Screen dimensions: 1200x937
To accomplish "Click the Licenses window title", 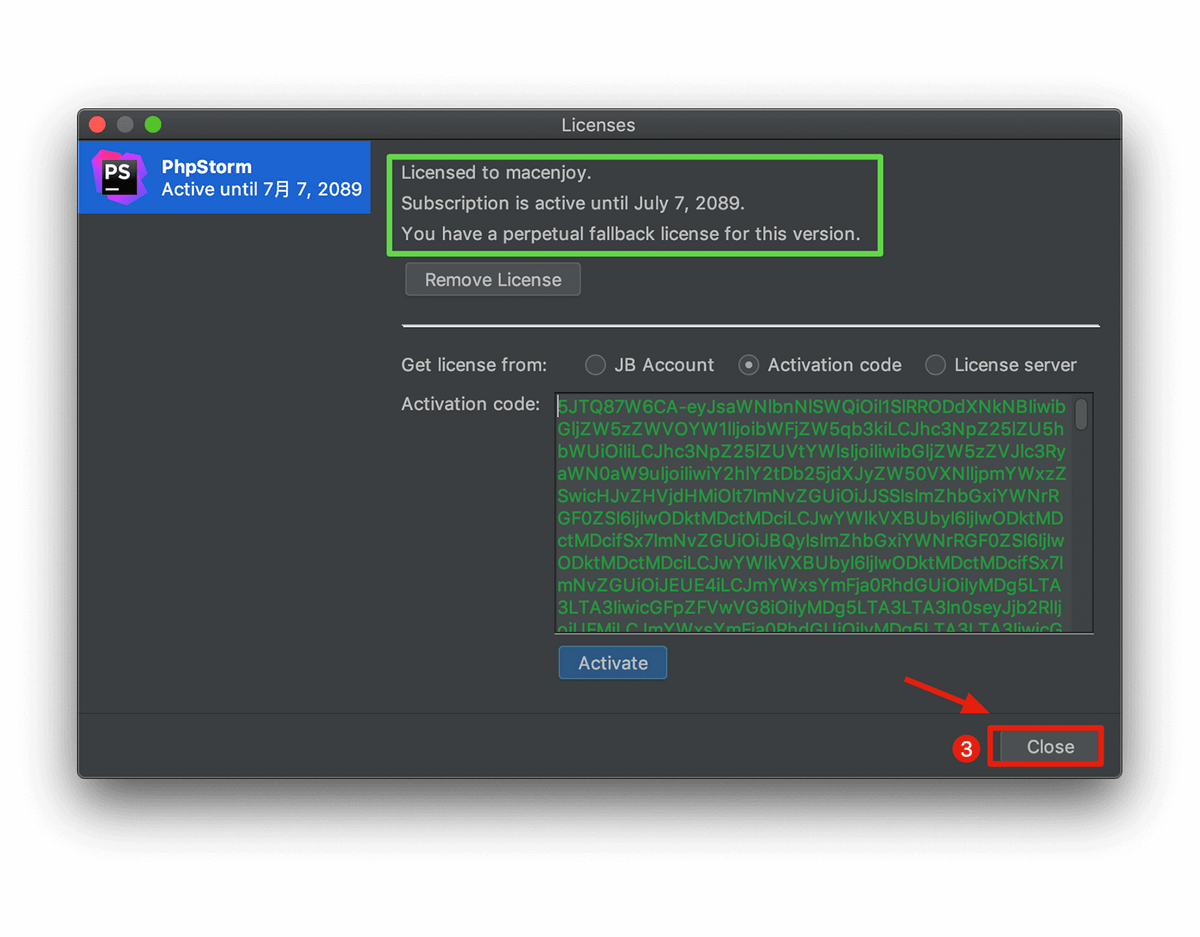I will click(x=598, y=125).
